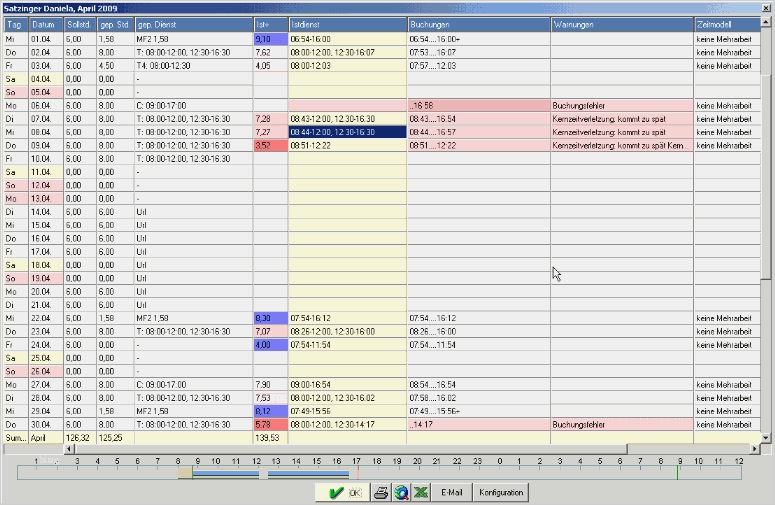Screen dimensions: 775x505
Task: Click the gep. Std column header
Action: point(115,25)
